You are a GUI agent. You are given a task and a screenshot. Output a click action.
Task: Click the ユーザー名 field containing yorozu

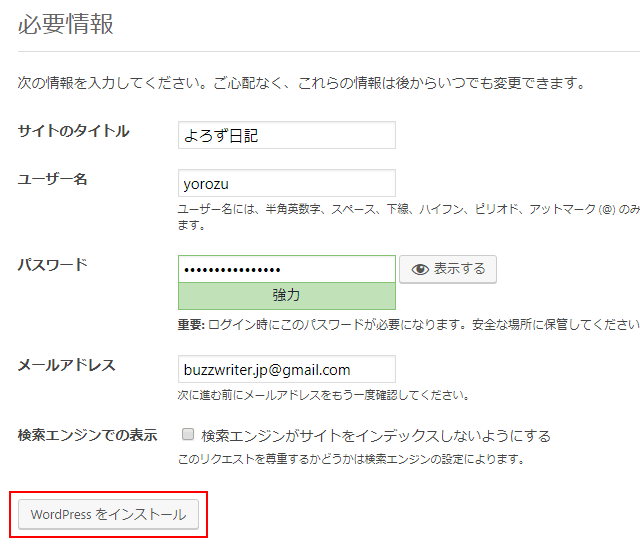click(287, 183)
